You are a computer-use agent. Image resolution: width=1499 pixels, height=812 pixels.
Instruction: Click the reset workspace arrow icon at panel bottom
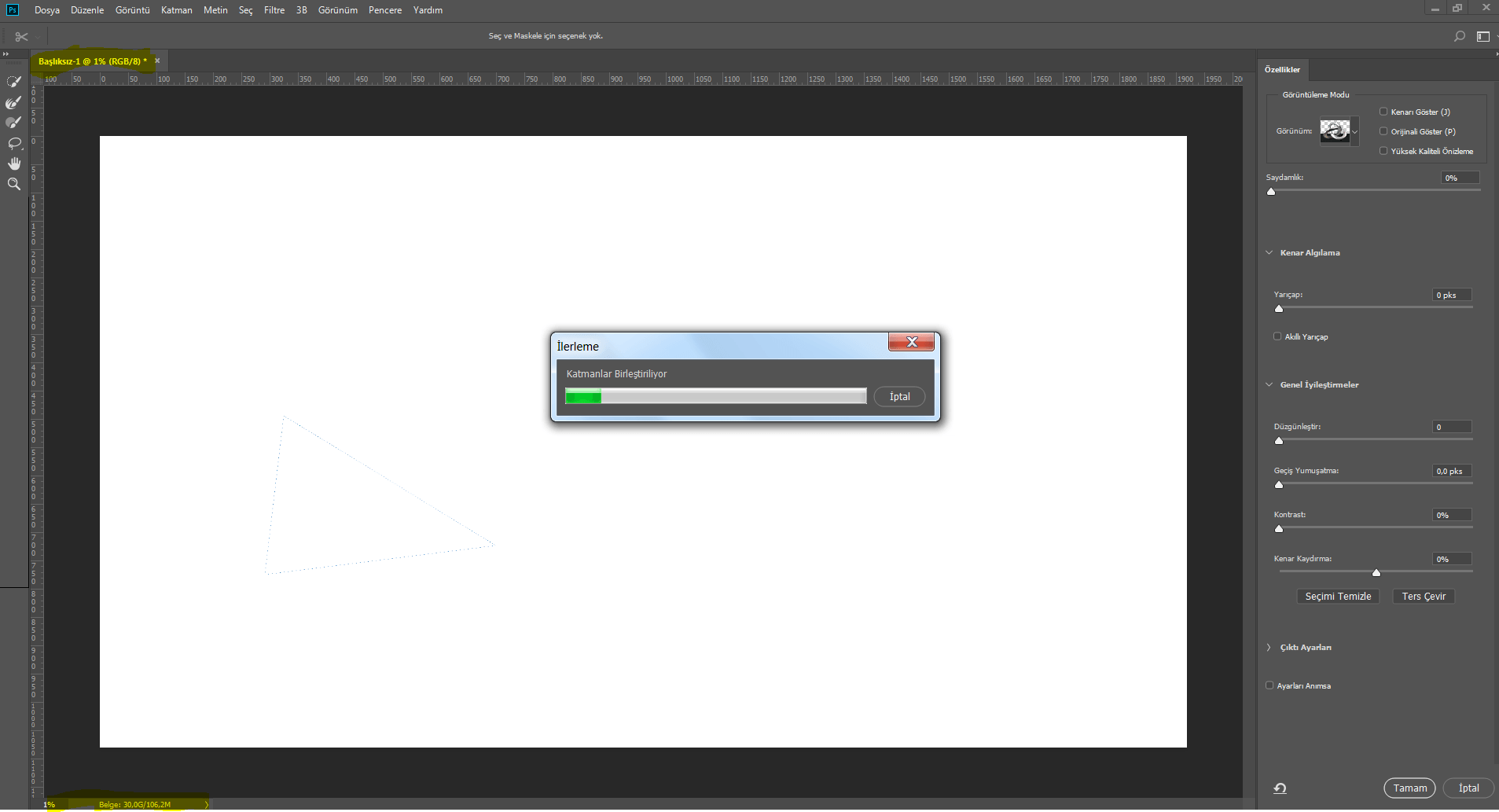tap(1280, 788)
